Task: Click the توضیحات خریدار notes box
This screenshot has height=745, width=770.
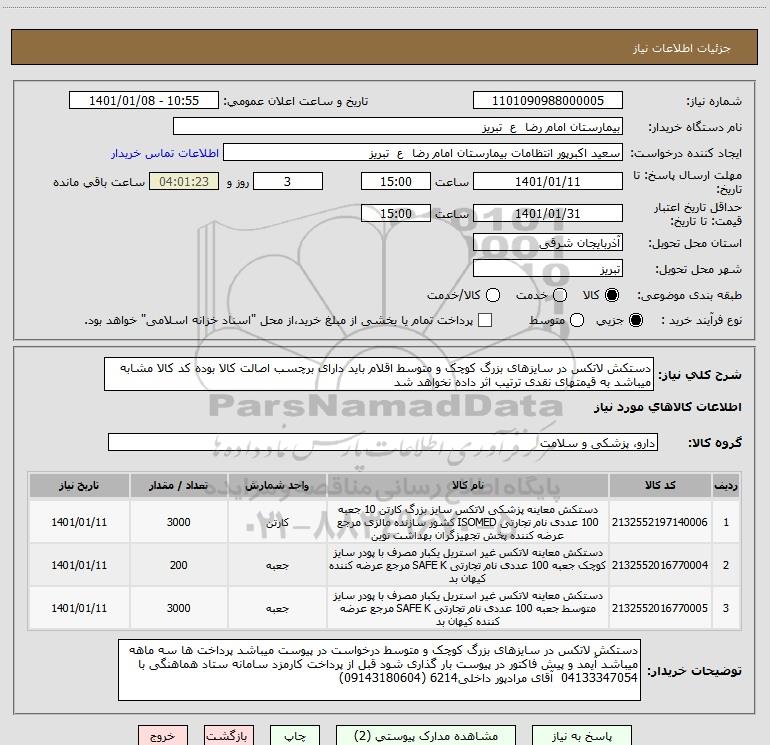Action: [x=379, y=670]
